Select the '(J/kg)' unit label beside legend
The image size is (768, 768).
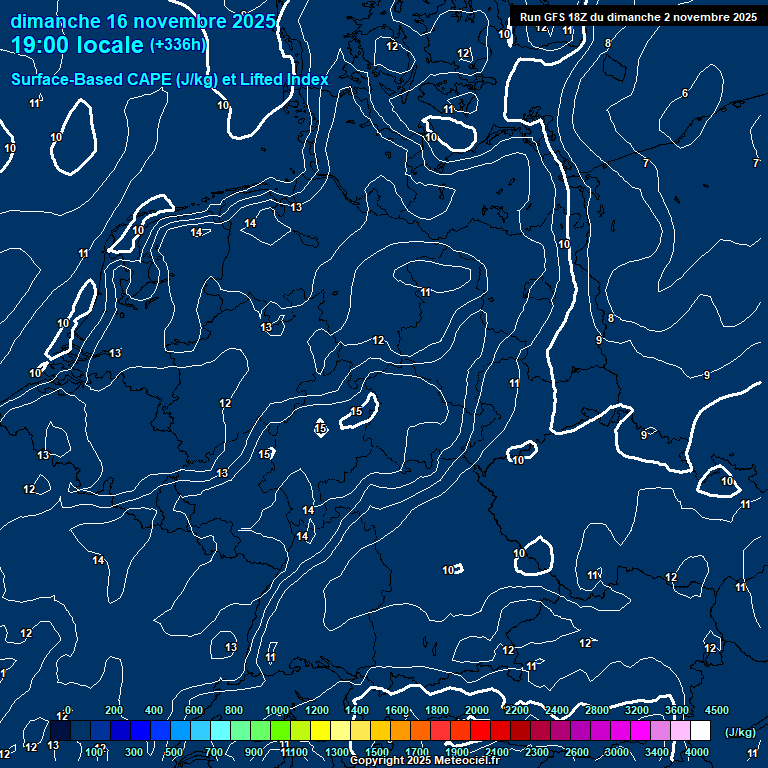(x=740, y=732)
